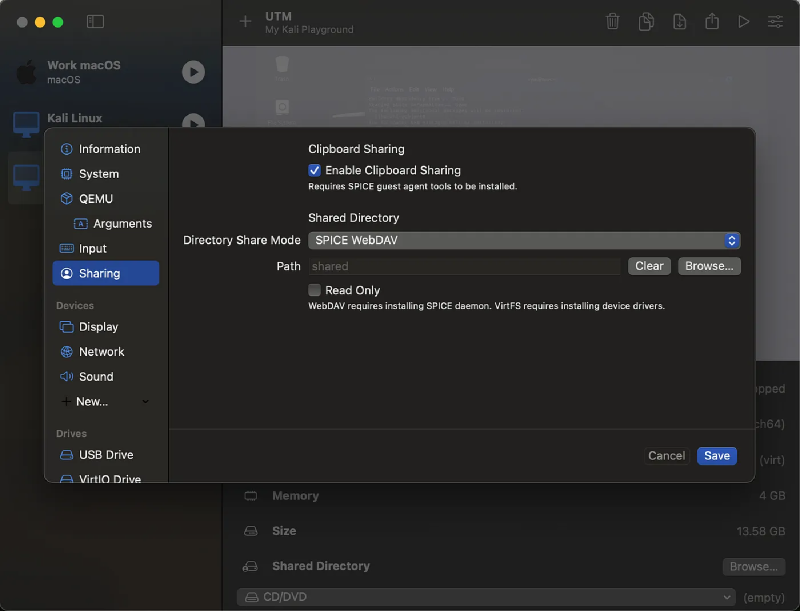Click the clone VM icon in toolbar

click(647, 21)
